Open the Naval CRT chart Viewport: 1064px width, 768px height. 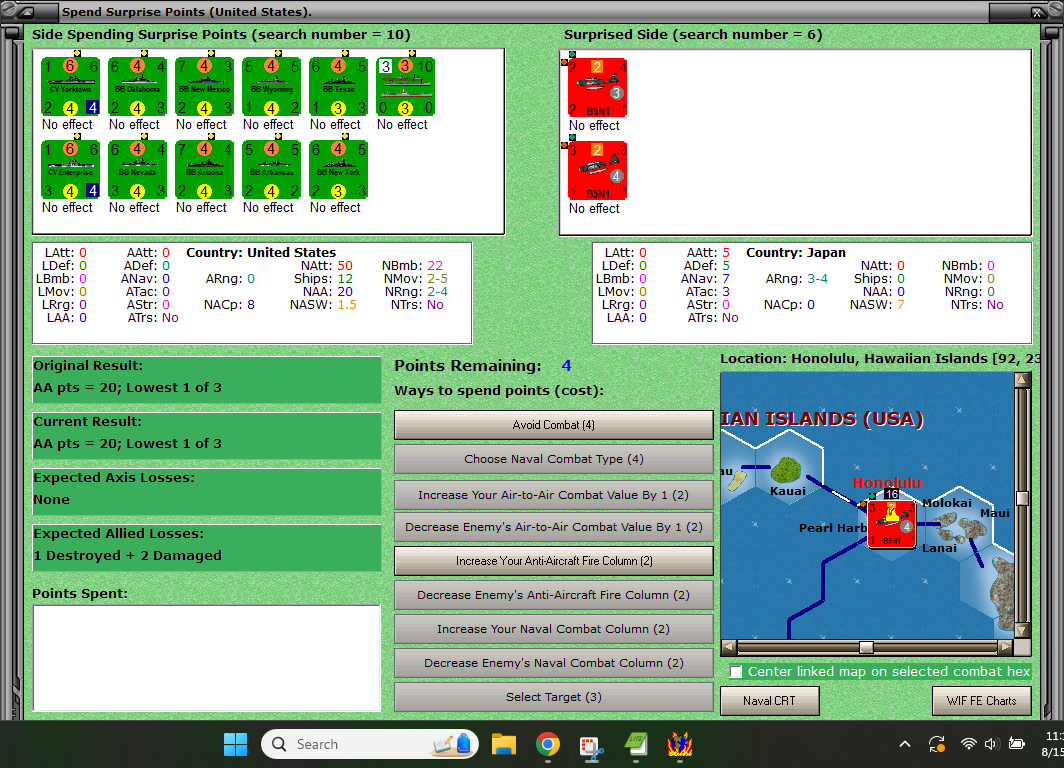[770, 701]
